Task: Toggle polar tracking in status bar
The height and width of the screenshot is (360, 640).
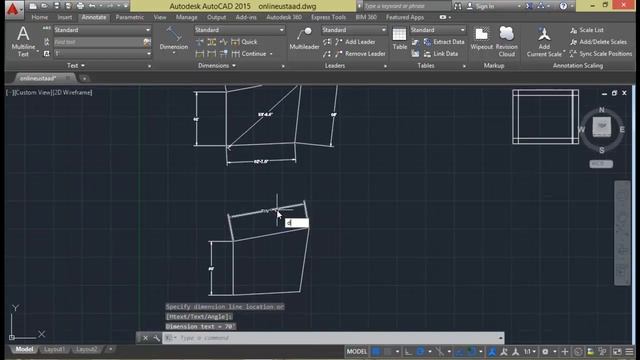Action: click(420, 351)
